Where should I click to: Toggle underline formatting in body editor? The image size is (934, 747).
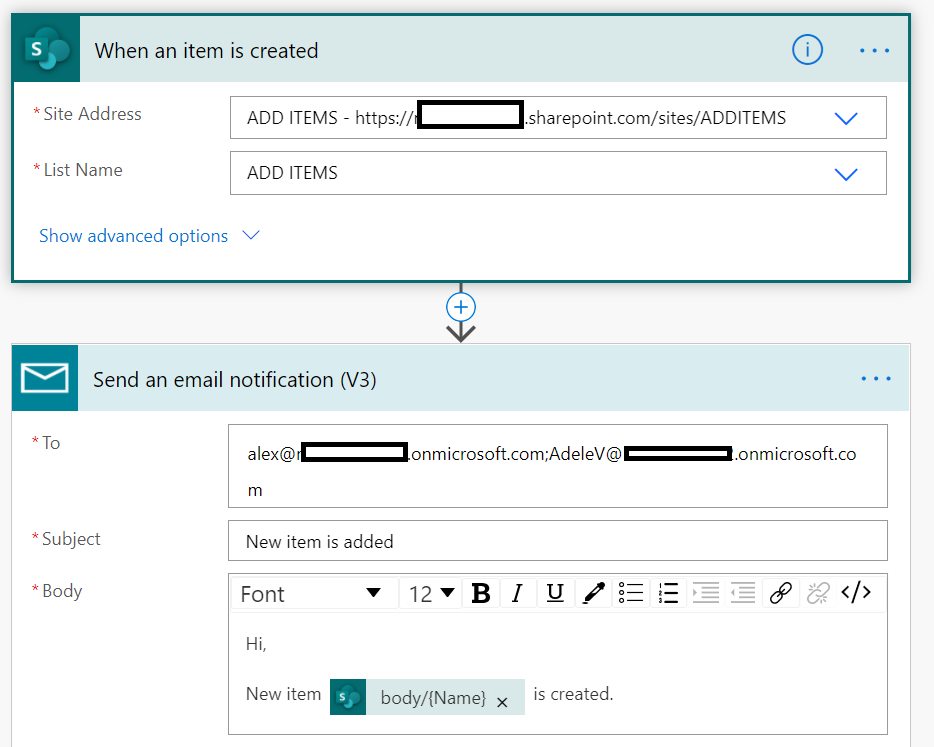click(x=555, y=593)
